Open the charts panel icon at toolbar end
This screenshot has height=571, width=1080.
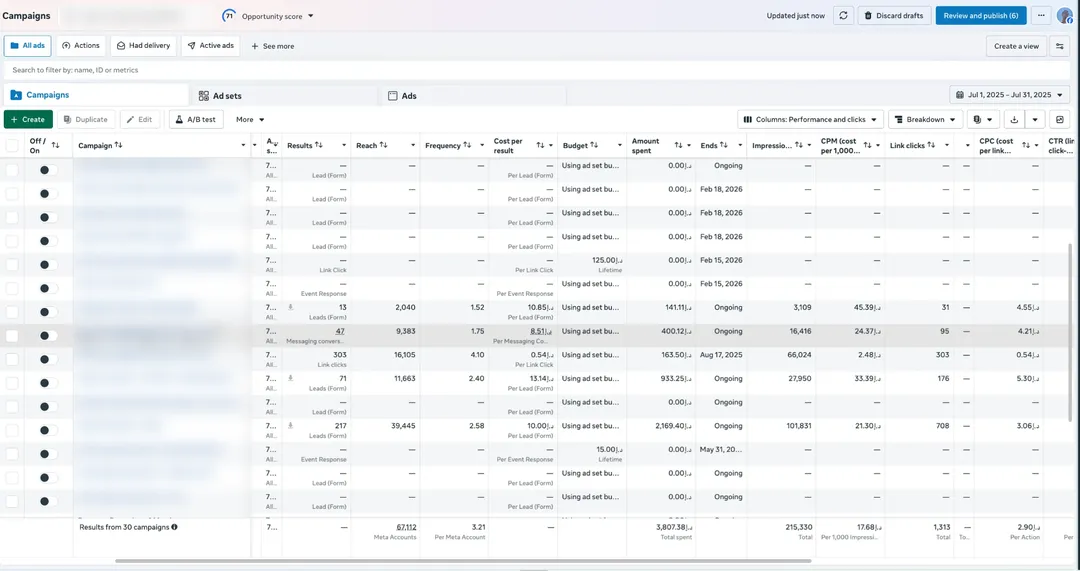(1060, 119)
